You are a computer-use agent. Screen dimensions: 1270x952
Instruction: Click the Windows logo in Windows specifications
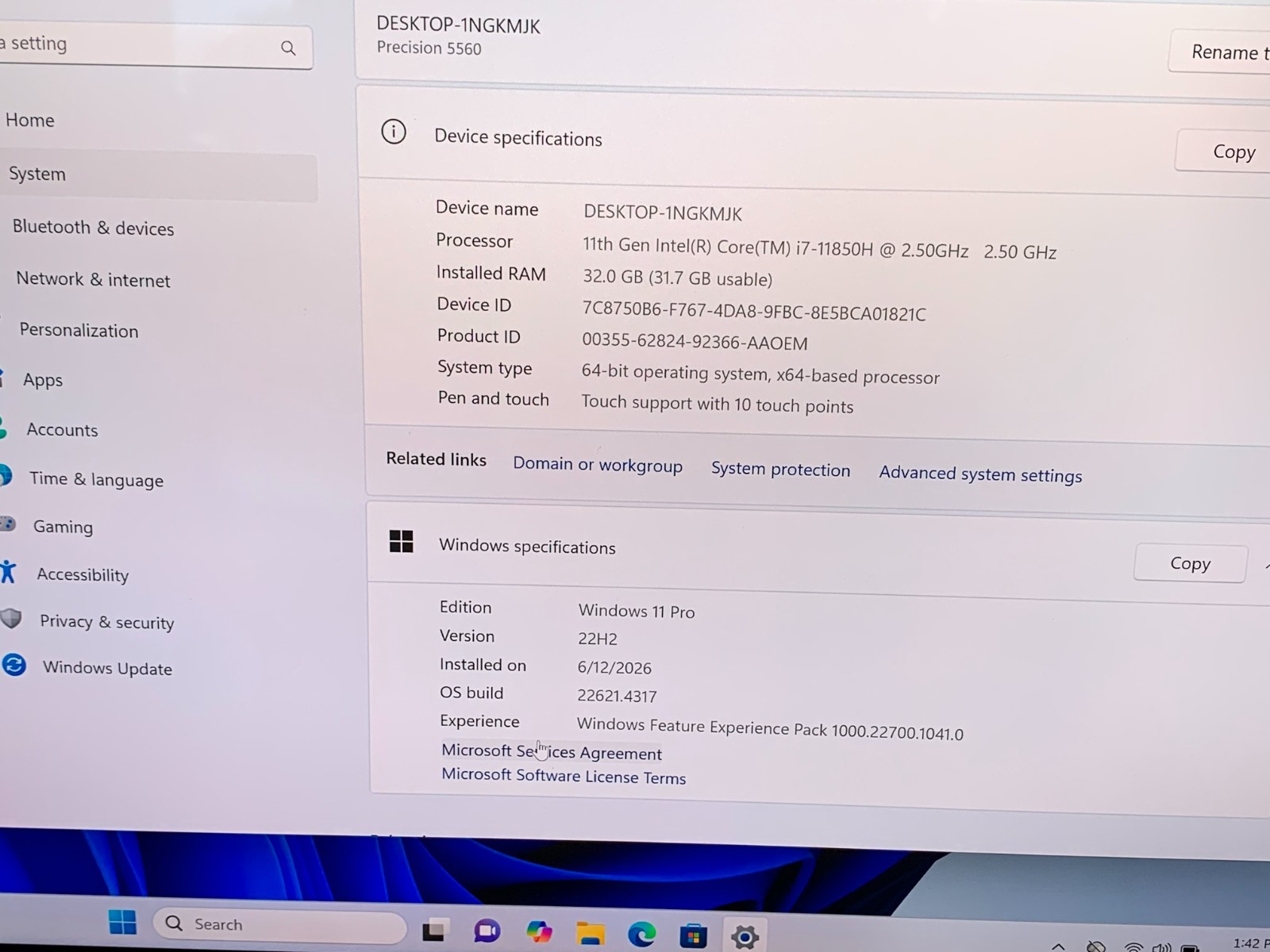click(402, 542)
